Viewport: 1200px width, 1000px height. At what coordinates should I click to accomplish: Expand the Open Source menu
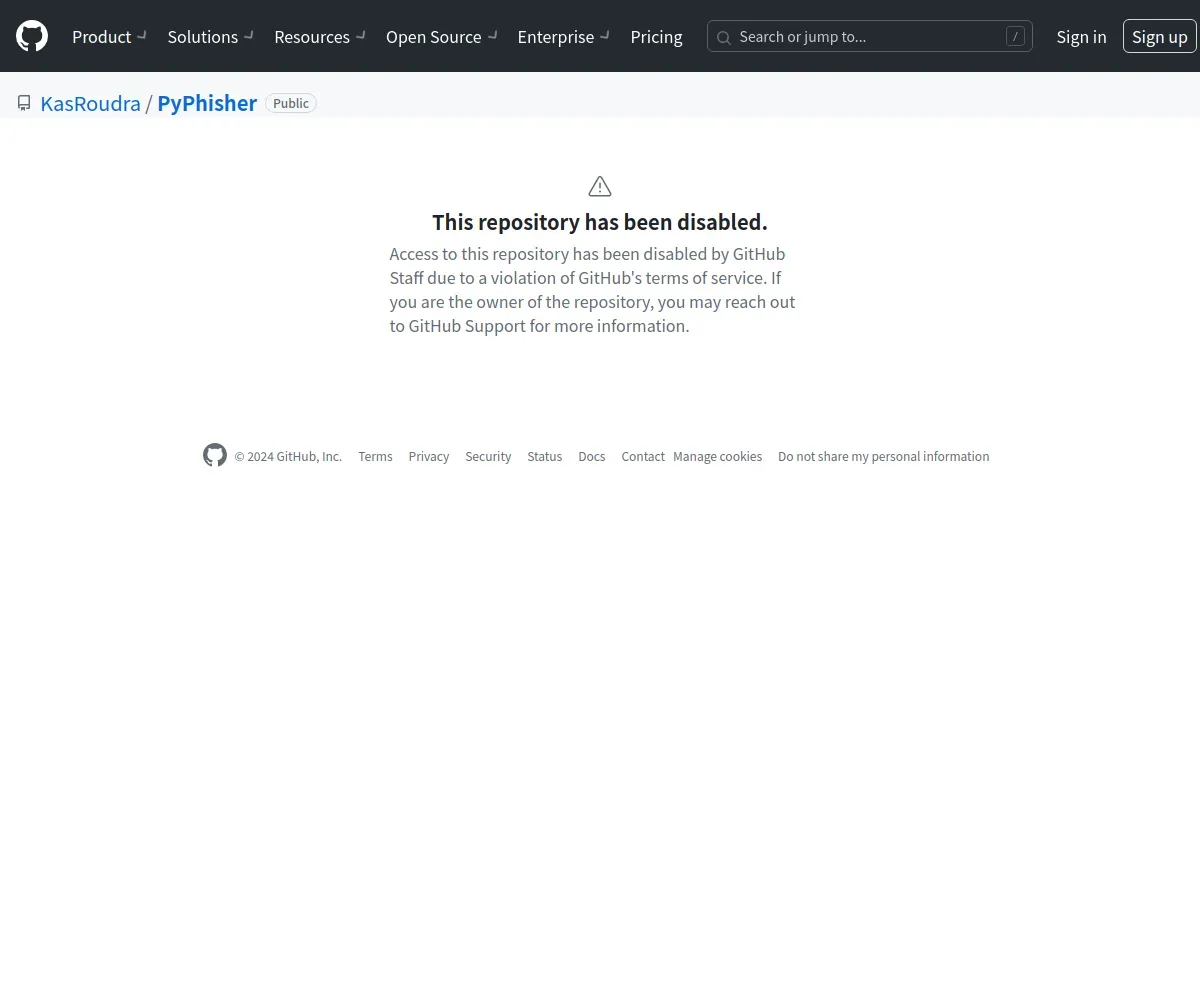coord(442,37)
